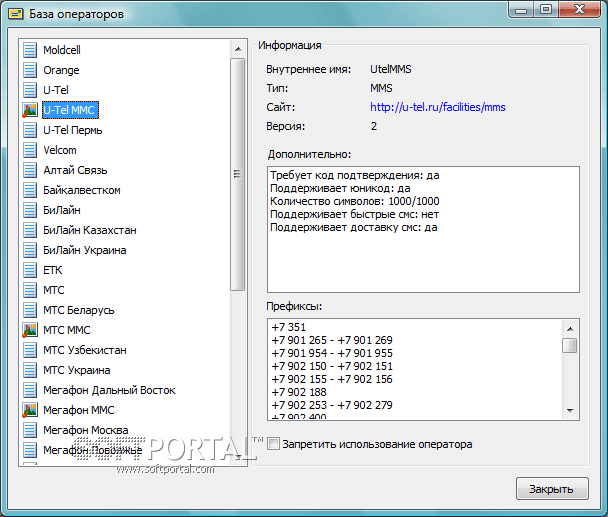Select Мегафон Москва operator
This screenshot has width=608, height=517.
pyautogui.click(x=86, y=430)
